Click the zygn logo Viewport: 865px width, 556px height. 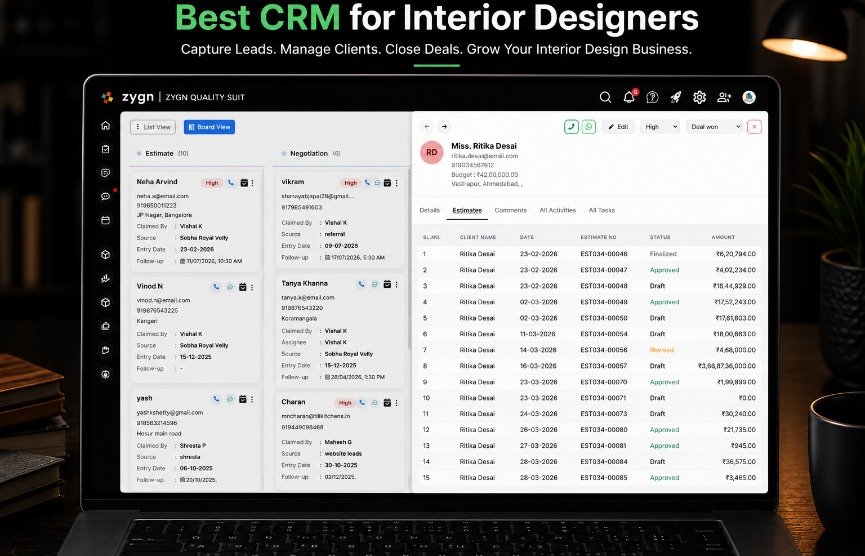128,97
